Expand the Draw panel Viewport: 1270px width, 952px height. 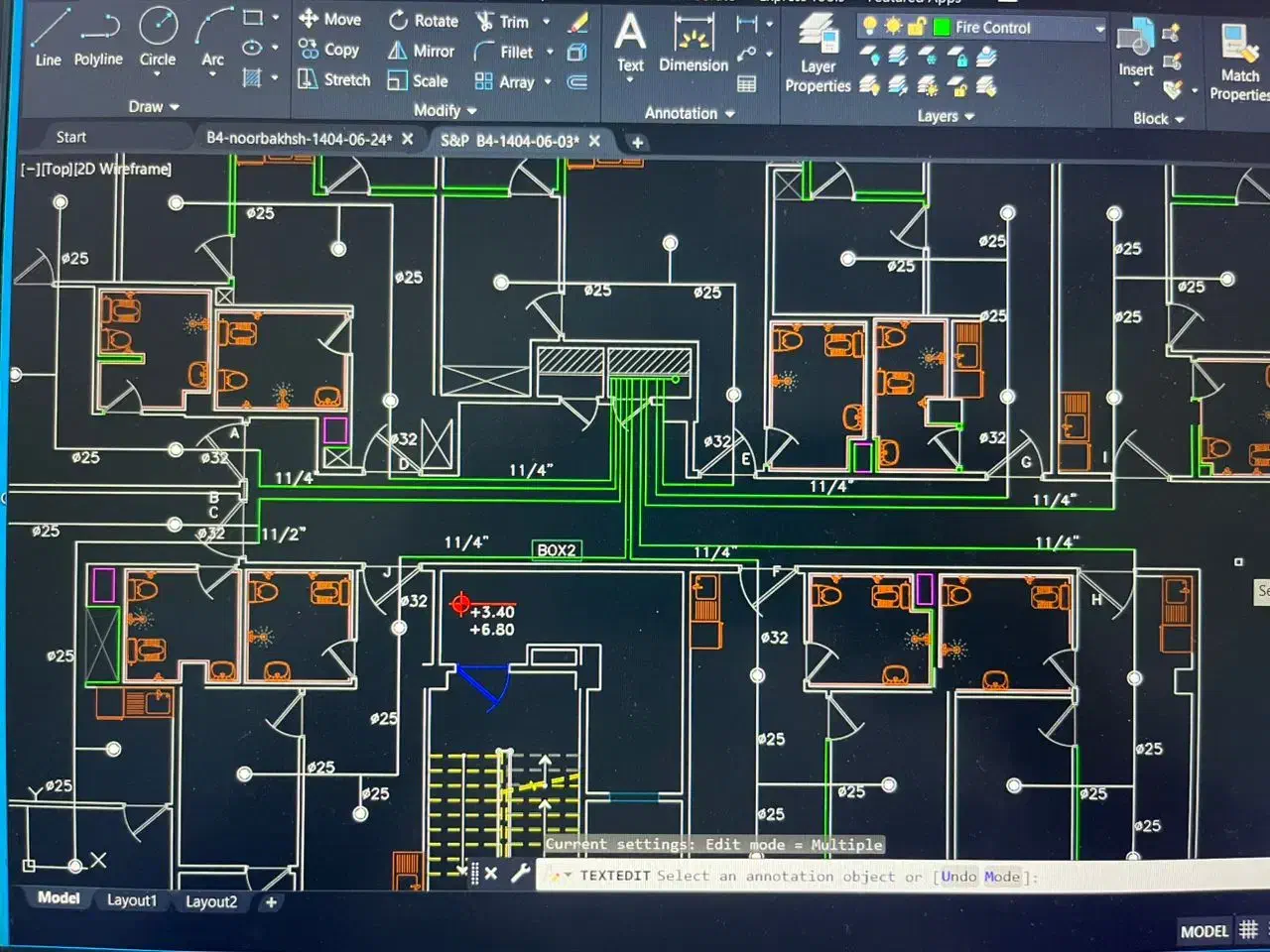154,107
